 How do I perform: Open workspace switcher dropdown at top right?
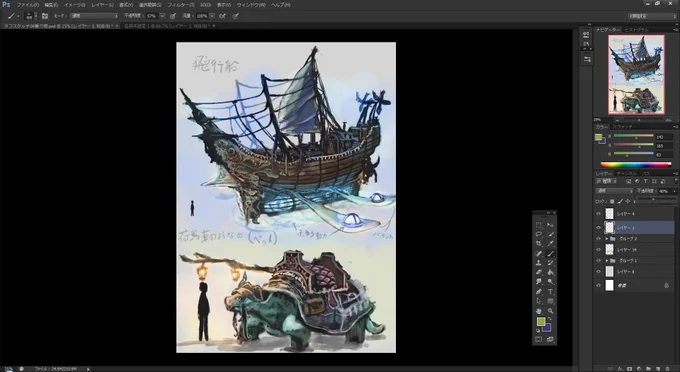point(652,16)
